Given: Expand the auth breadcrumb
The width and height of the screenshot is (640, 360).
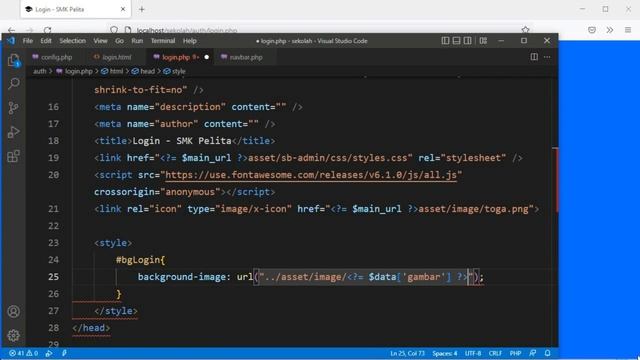Looking at the screenshot, I should (x=40, y=71).
